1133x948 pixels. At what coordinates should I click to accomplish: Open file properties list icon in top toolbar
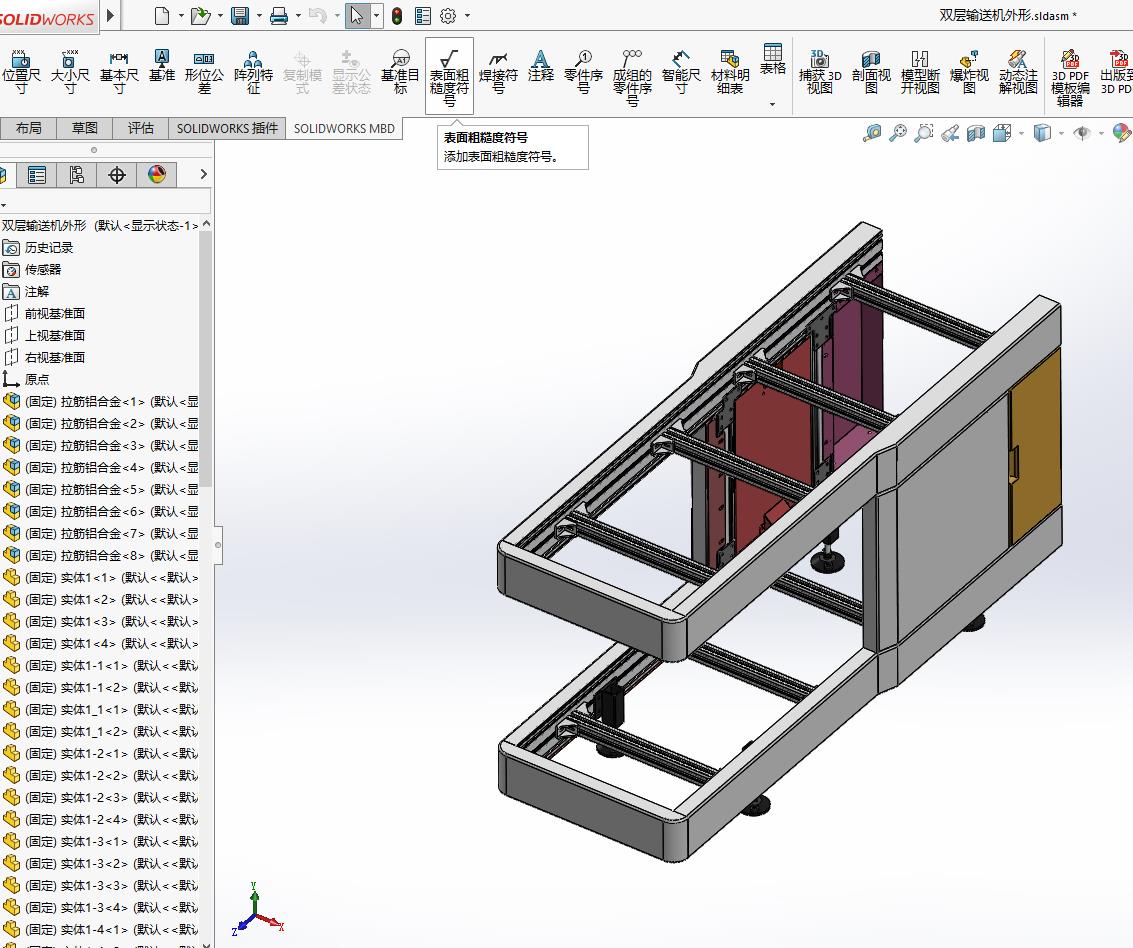click(423, 15)
